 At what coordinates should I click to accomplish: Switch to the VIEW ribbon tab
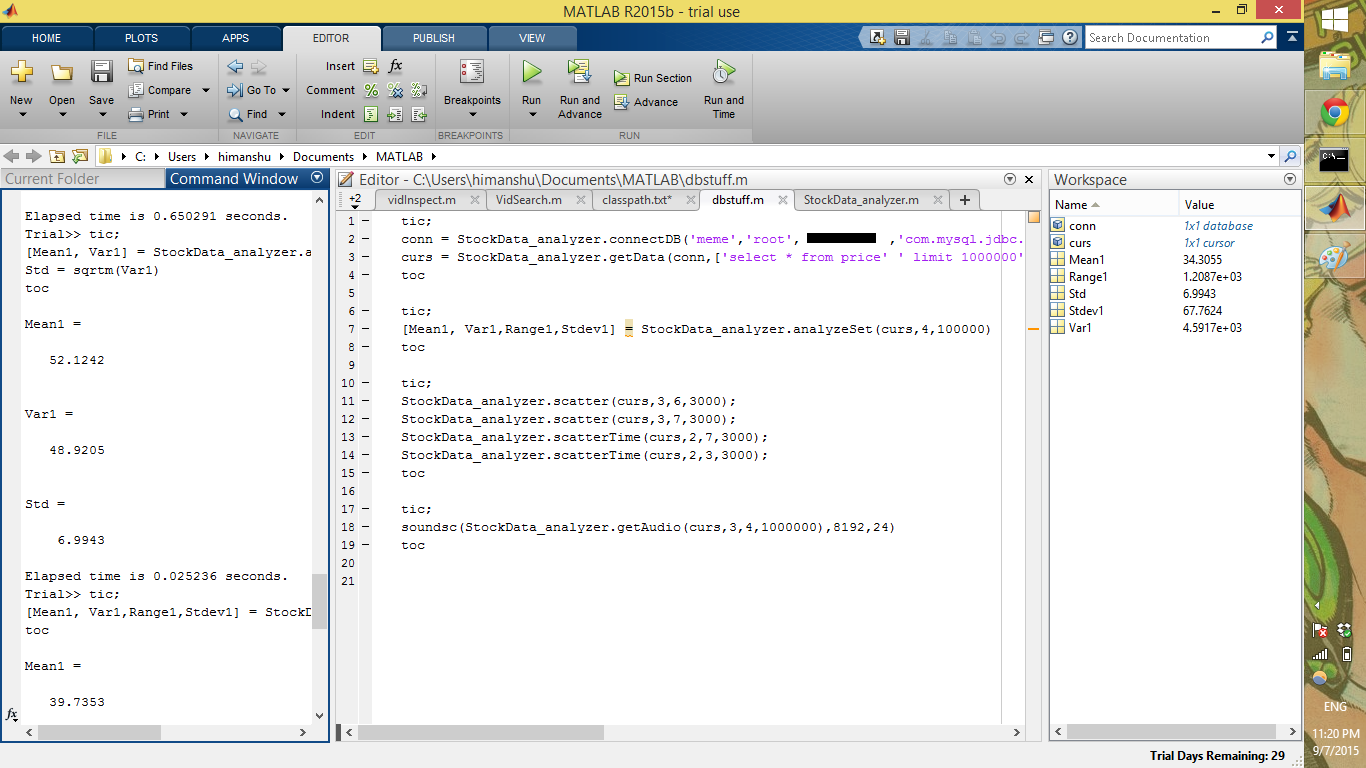tap(532, 38)
